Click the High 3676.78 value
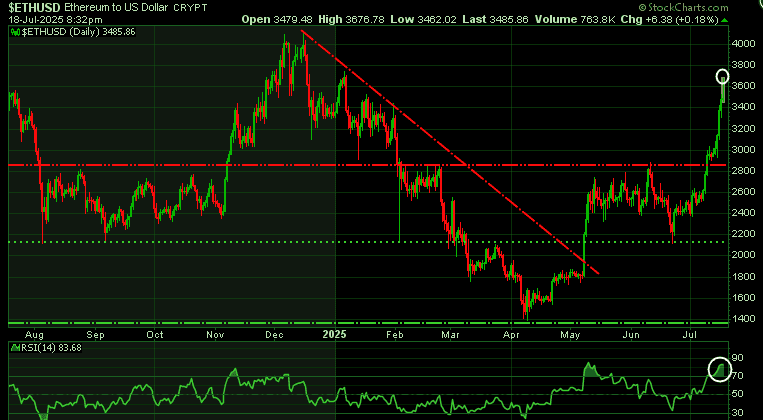The height and width of the screenshot is (420, 763). 351,20
